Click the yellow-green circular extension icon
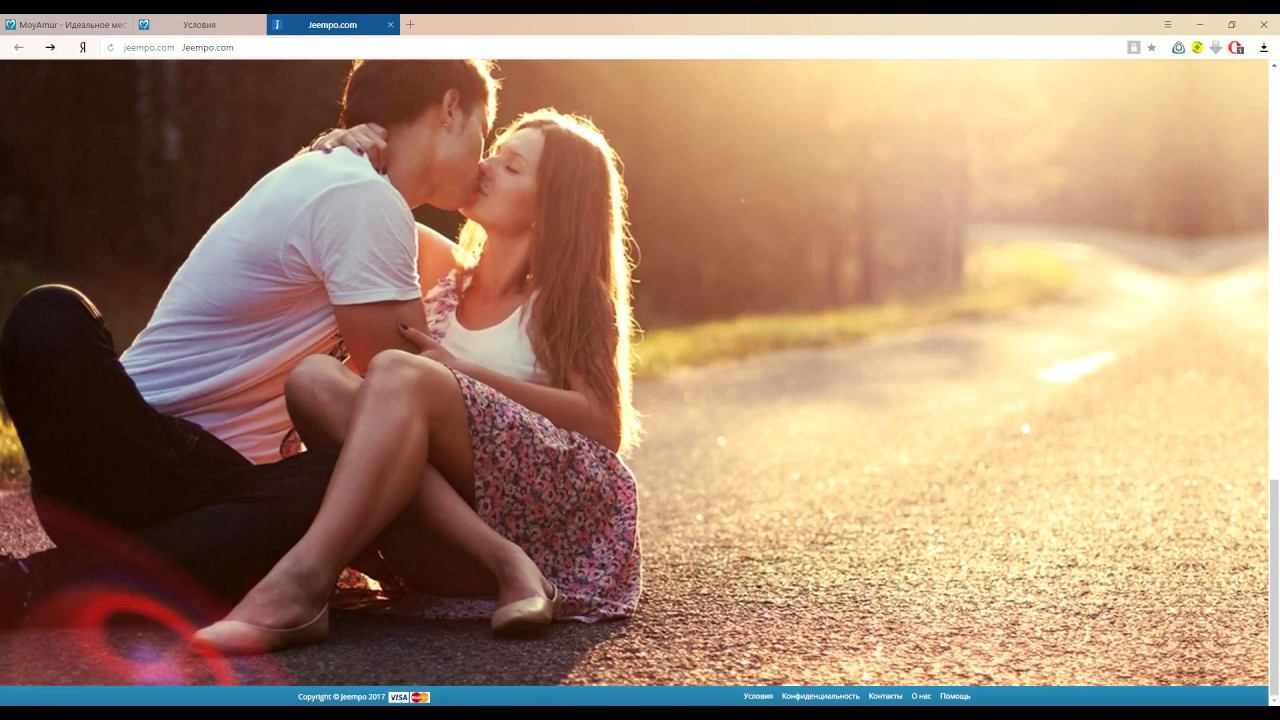This screenshot has height=720, width=1280. pyautogui.click(x=1197, y=47)
